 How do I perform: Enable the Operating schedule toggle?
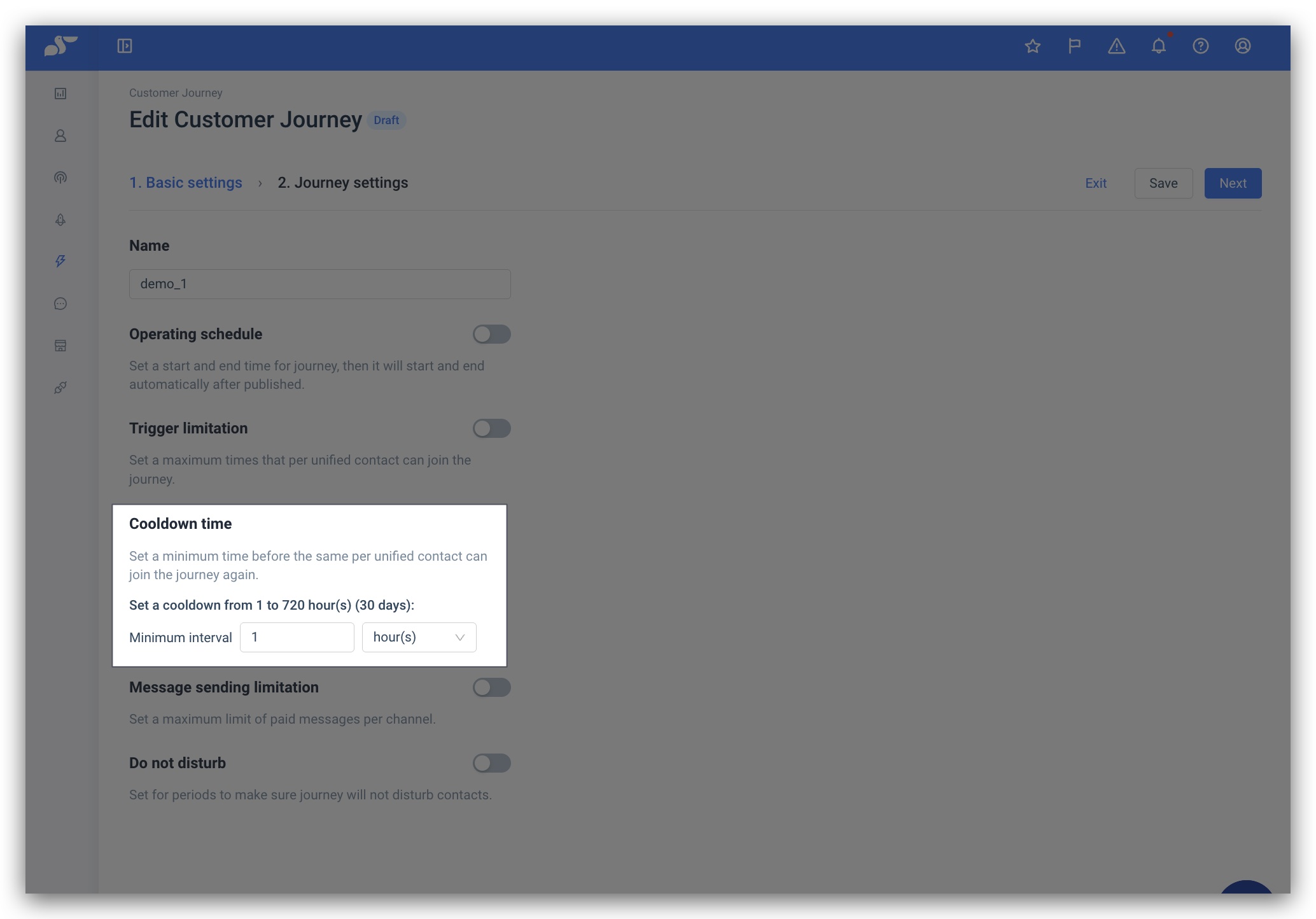(x=491, y=334)
